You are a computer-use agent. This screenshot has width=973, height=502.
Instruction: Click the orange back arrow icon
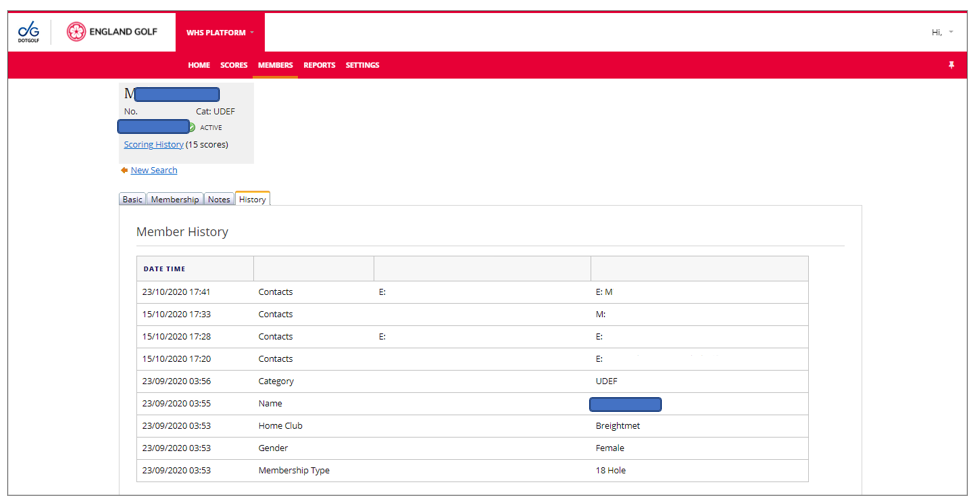click(x=124, y=170)
